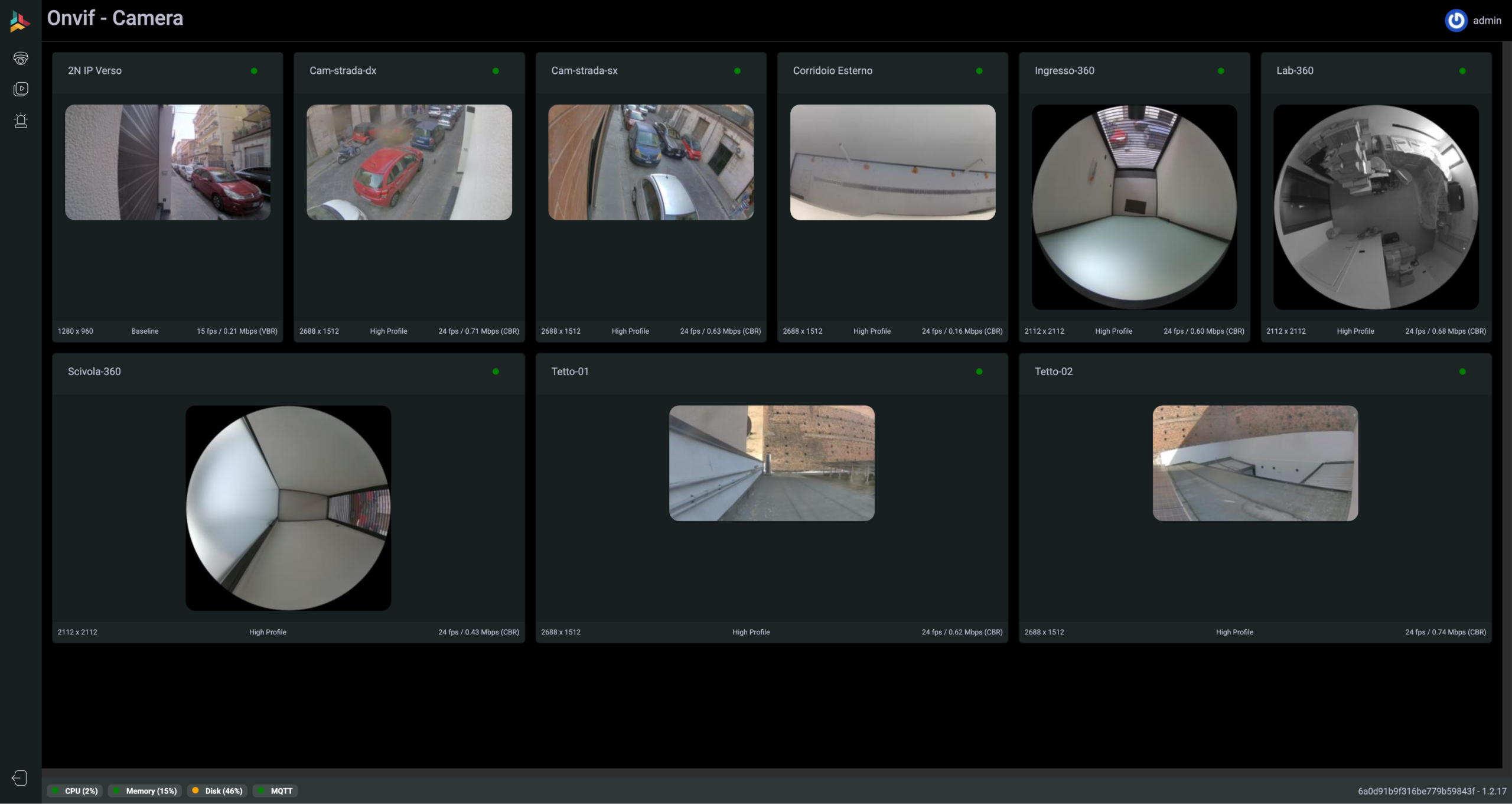This screenshot has height=804, width=1512.
Task: Click the Cam-strada-dx card title
Action: [x=343, y=71]
